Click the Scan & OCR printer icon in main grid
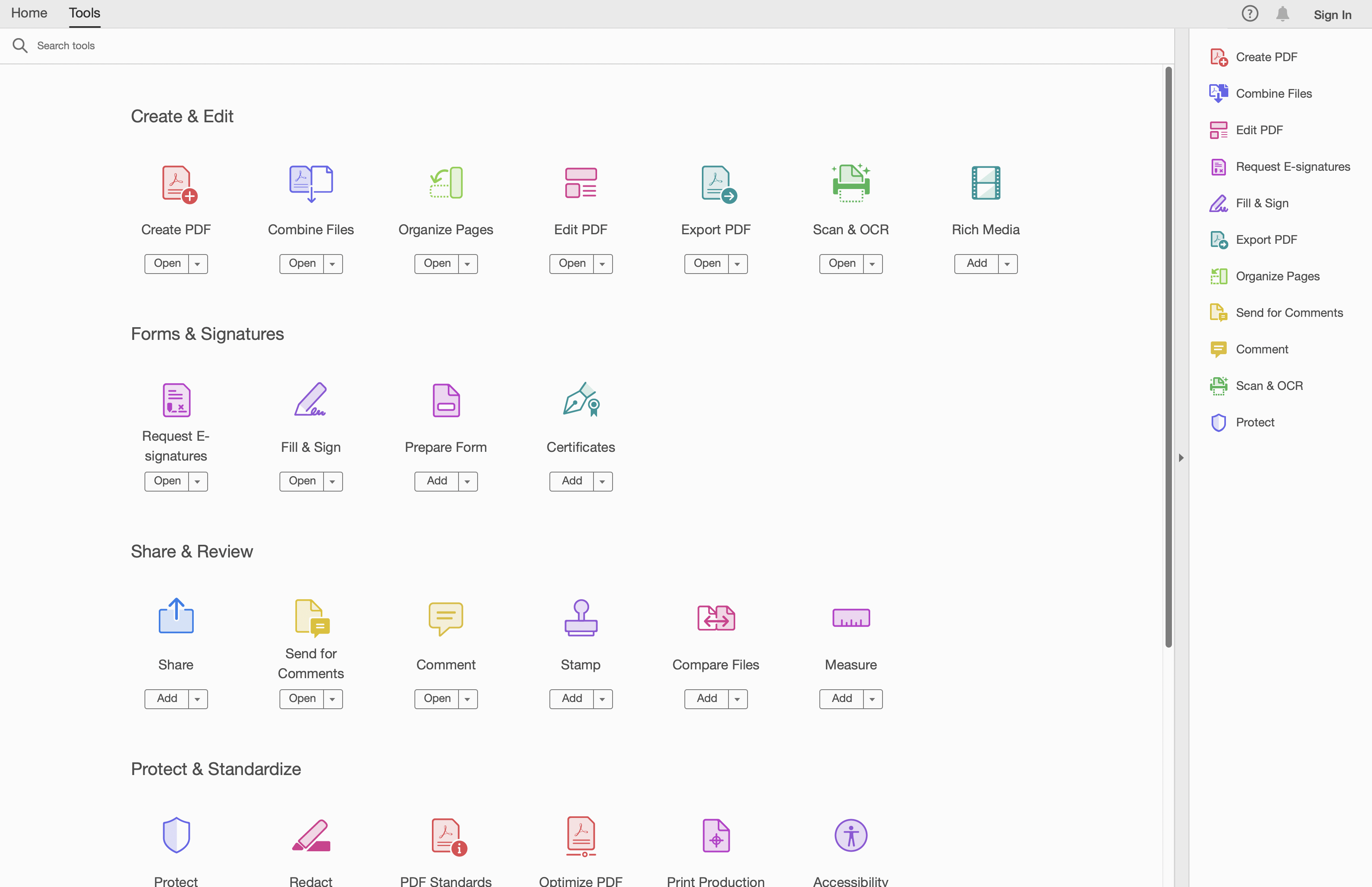1372x887 pixels. pyautogui.click(x=851, y=183)
